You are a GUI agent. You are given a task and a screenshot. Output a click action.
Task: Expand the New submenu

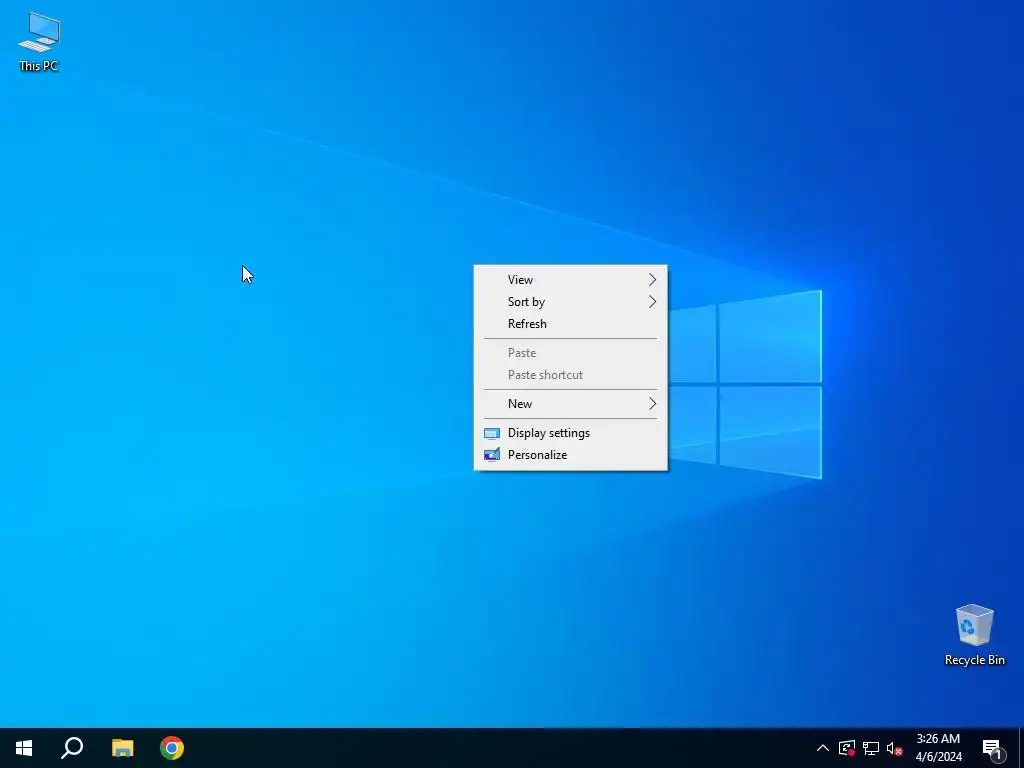click(570, 404)
